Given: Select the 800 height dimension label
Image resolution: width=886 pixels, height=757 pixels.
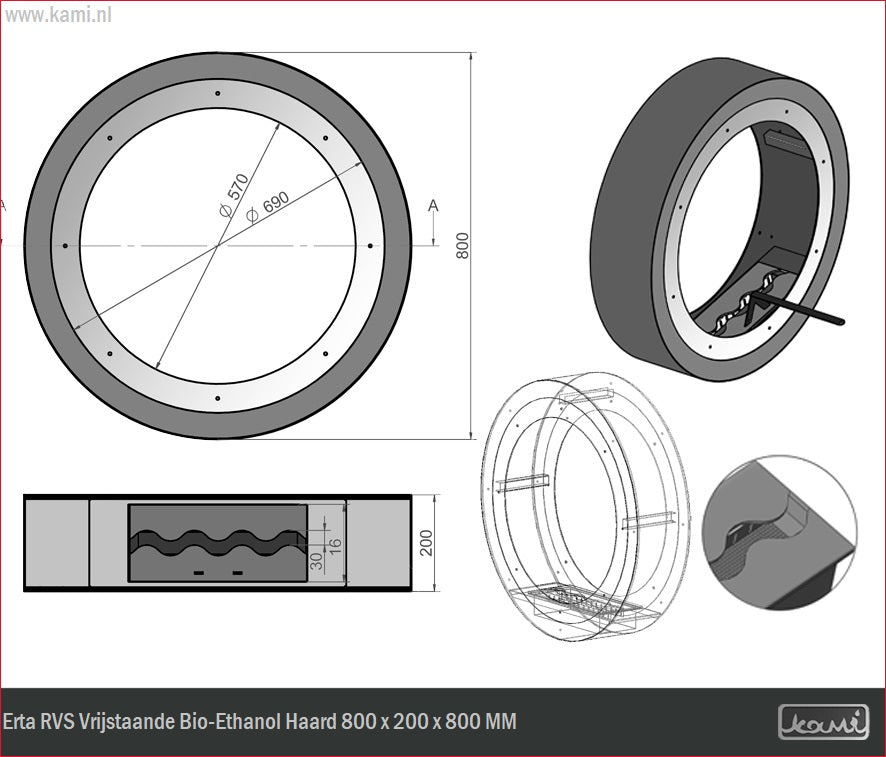Looking at the screenshot, I should 462,246.
